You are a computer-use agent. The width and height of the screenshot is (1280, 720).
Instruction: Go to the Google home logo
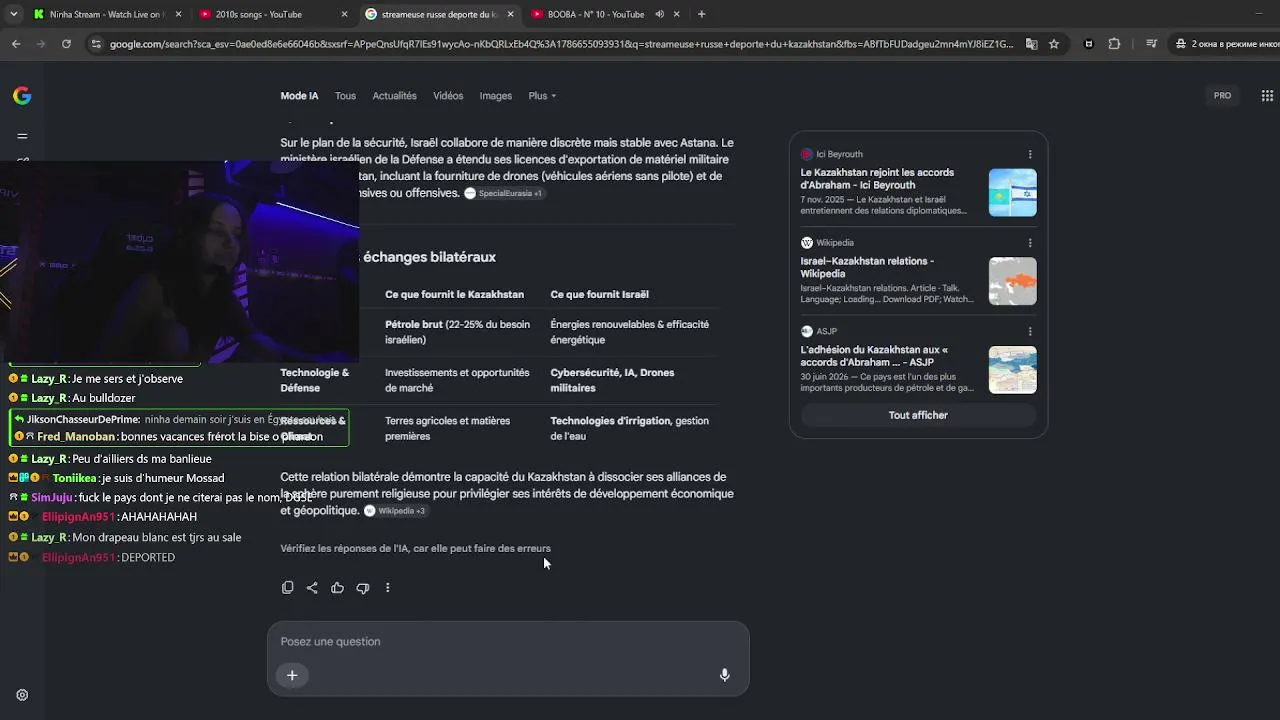pos(22,96)
